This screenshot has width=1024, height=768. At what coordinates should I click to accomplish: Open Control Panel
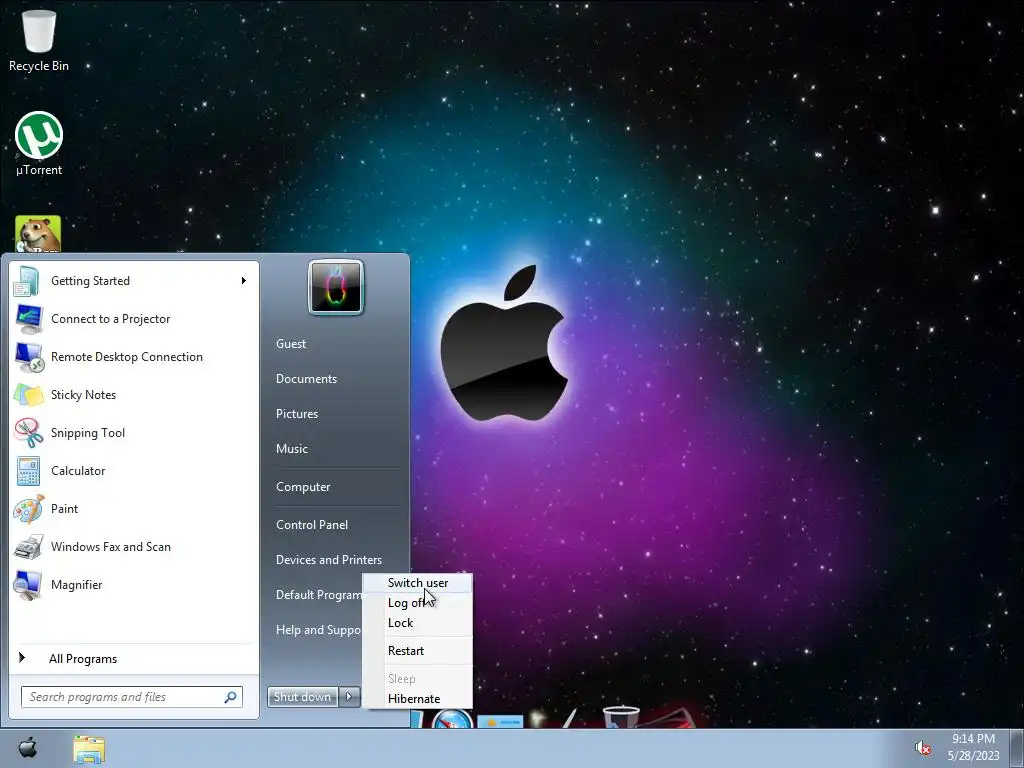pos(312,524)
